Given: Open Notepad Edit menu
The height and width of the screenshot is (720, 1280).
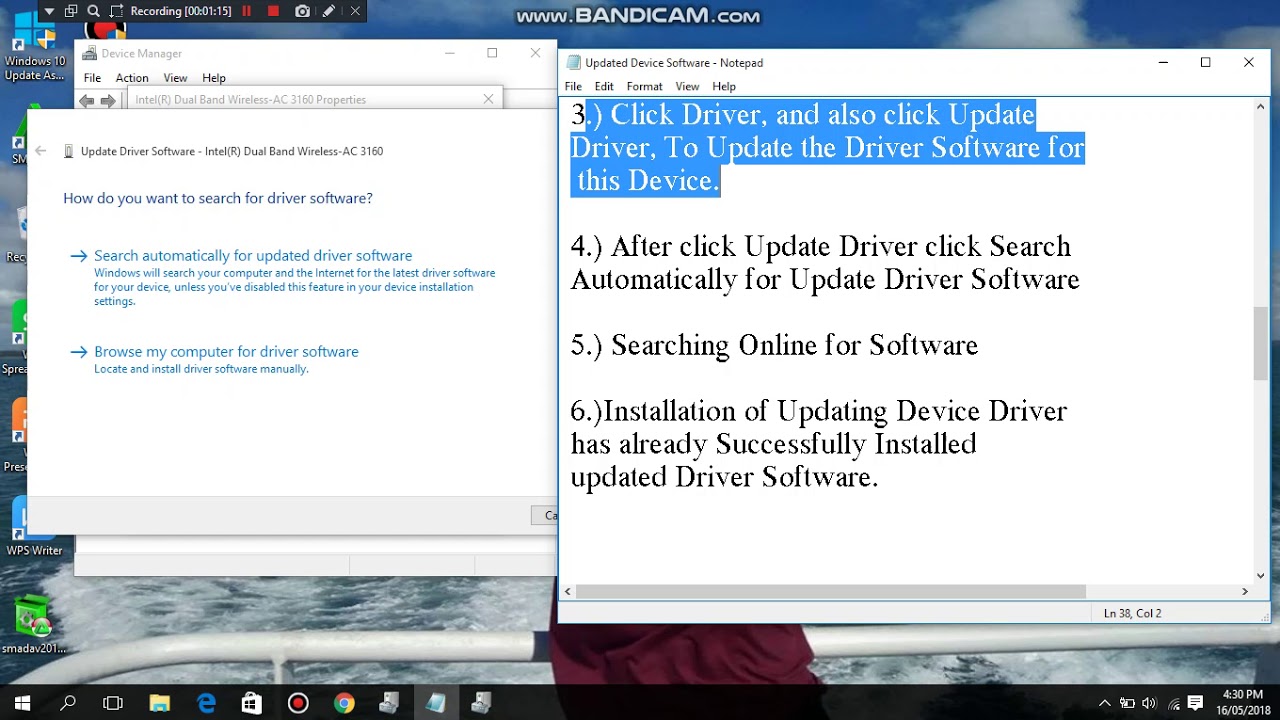Looking at the screenshot, I should tap(604, 87).
